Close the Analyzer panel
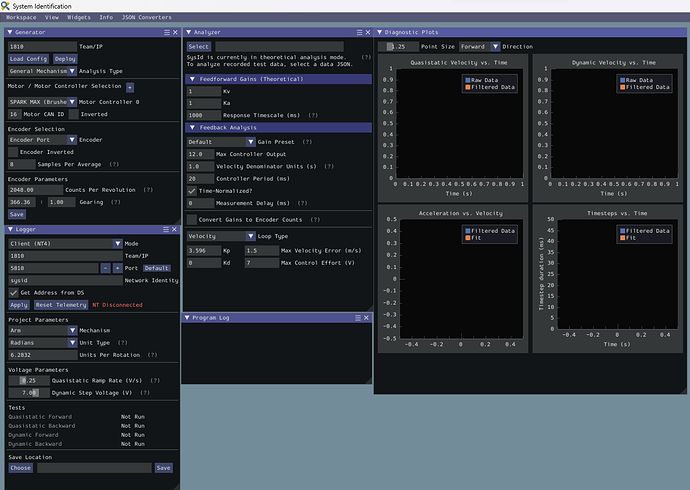Screen dimensions: 690x490 pyautogui.click(x=368, y=32)
